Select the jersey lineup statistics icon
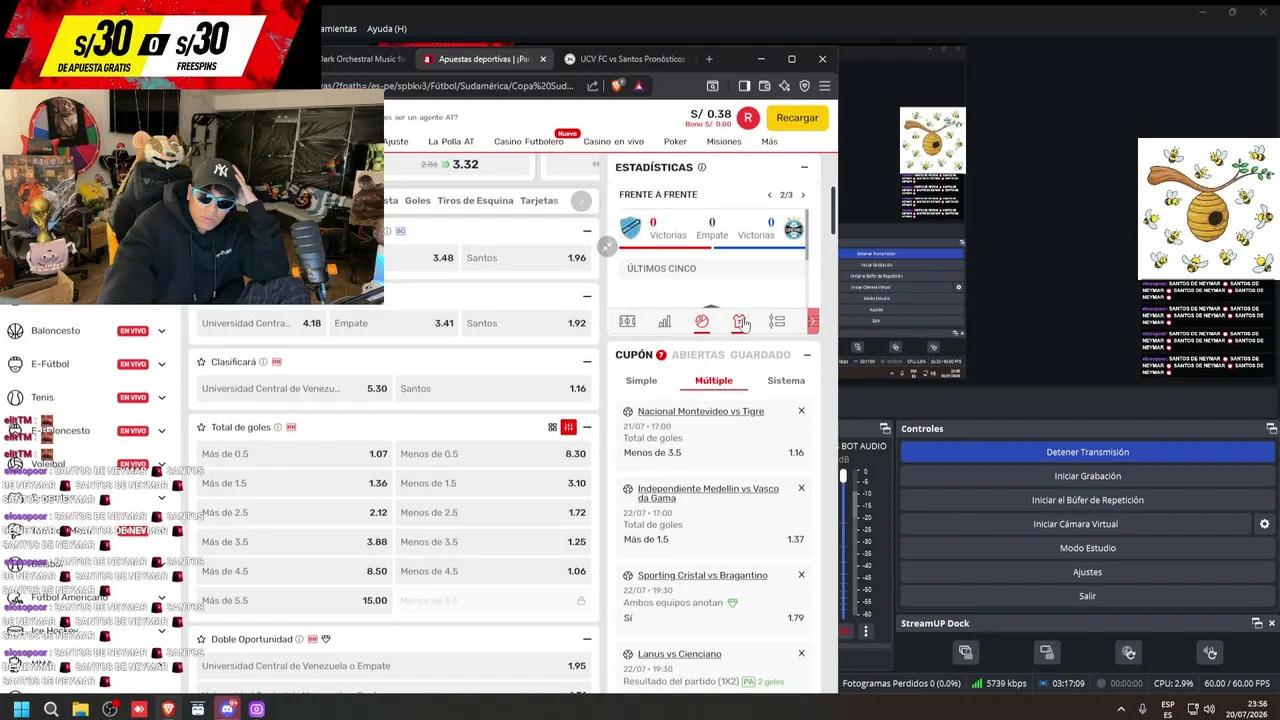The height and width of the screenshot is (720, 1280). (739, 321)
